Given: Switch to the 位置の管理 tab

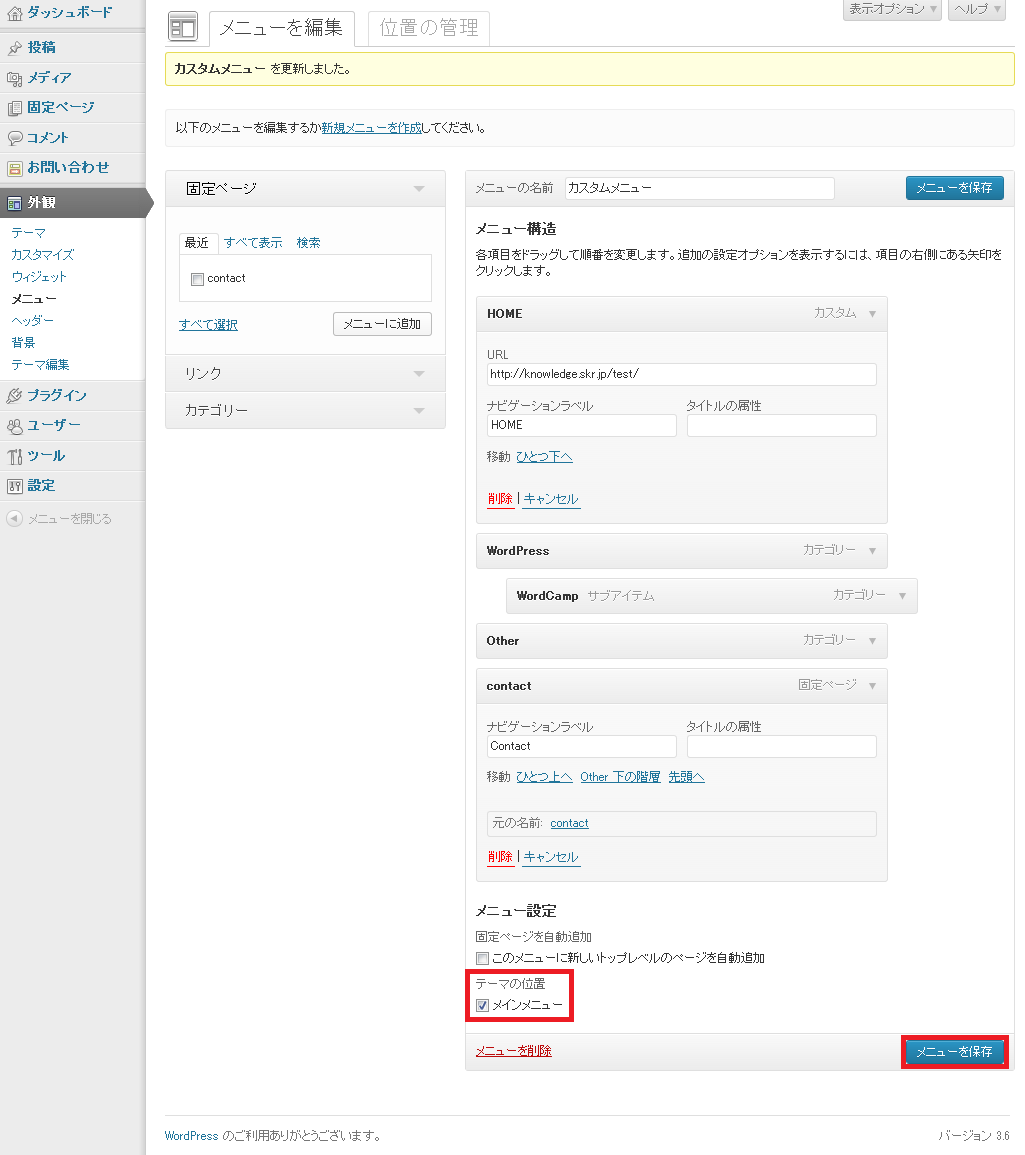Looking at the screenshot, I should pos(429,28).
